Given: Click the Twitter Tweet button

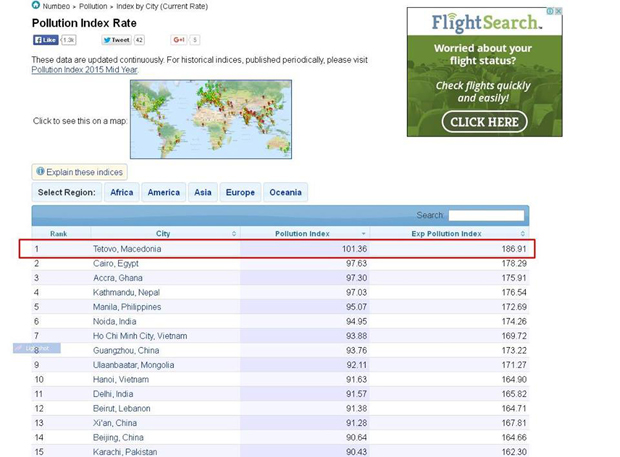Looking at the screenshot, I should pos(116,40).
